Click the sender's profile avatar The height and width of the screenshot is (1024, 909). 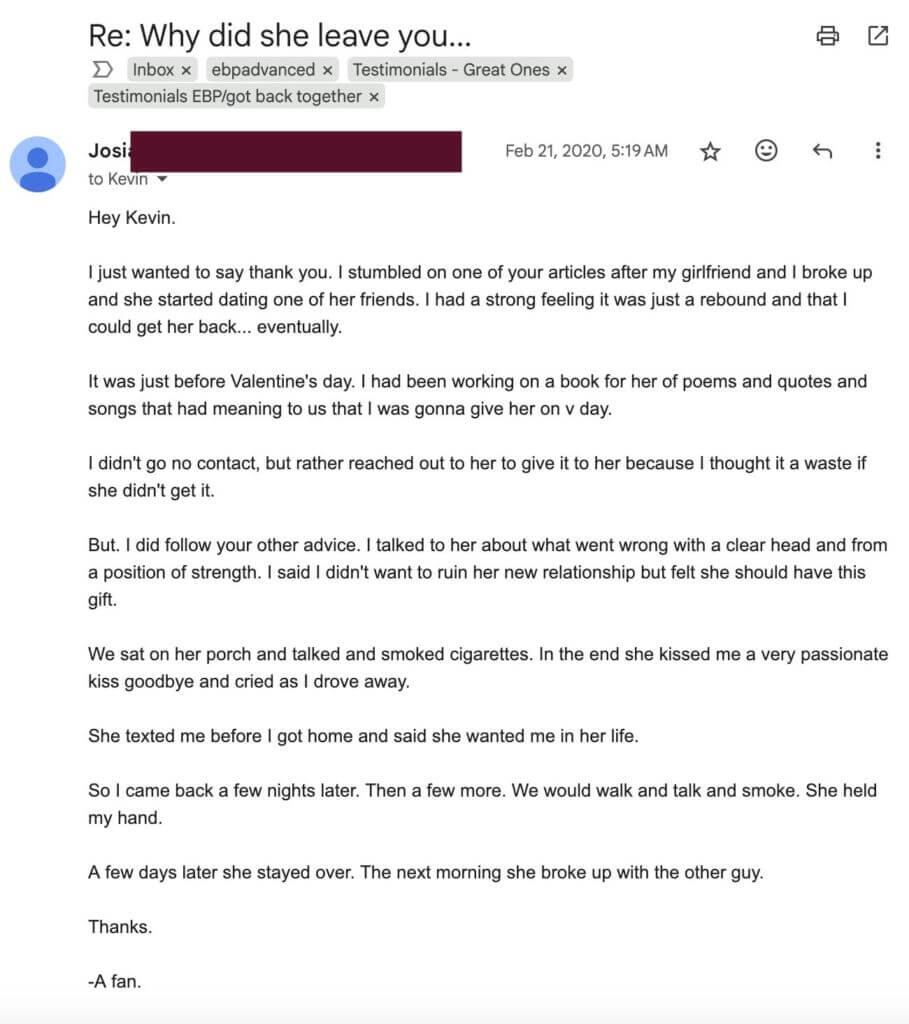pos(37,164)
